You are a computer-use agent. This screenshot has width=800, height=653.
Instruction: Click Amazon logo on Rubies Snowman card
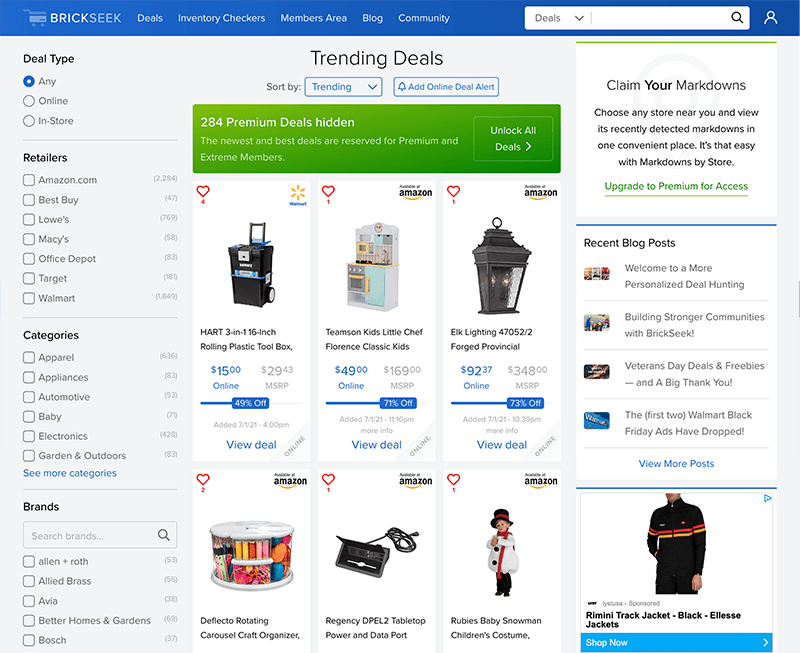coord(541,481)
